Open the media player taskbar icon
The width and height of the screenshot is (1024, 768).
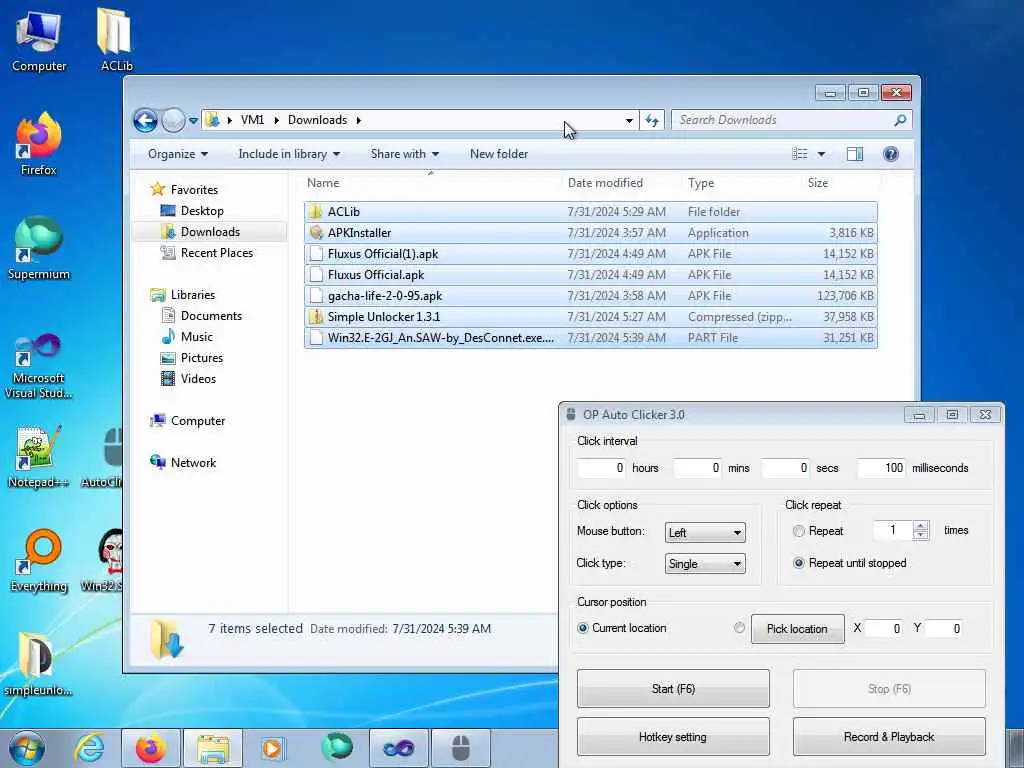coord(272,748)
